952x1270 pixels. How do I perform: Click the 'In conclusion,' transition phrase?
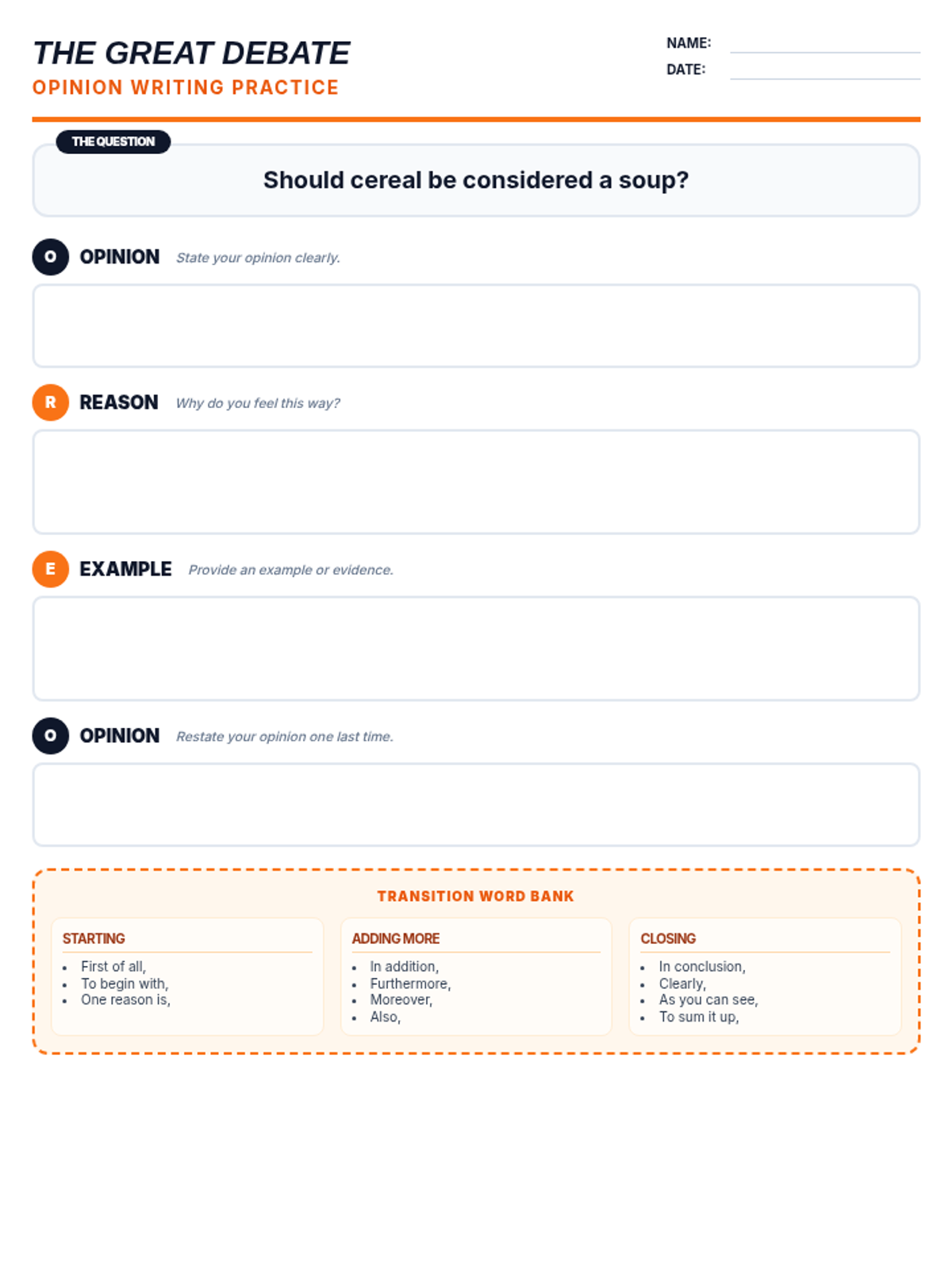click(x=702, y=967)
